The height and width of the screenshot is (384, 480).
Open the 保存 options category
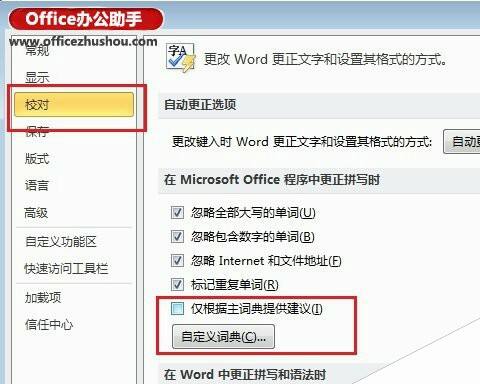point(37,132)
